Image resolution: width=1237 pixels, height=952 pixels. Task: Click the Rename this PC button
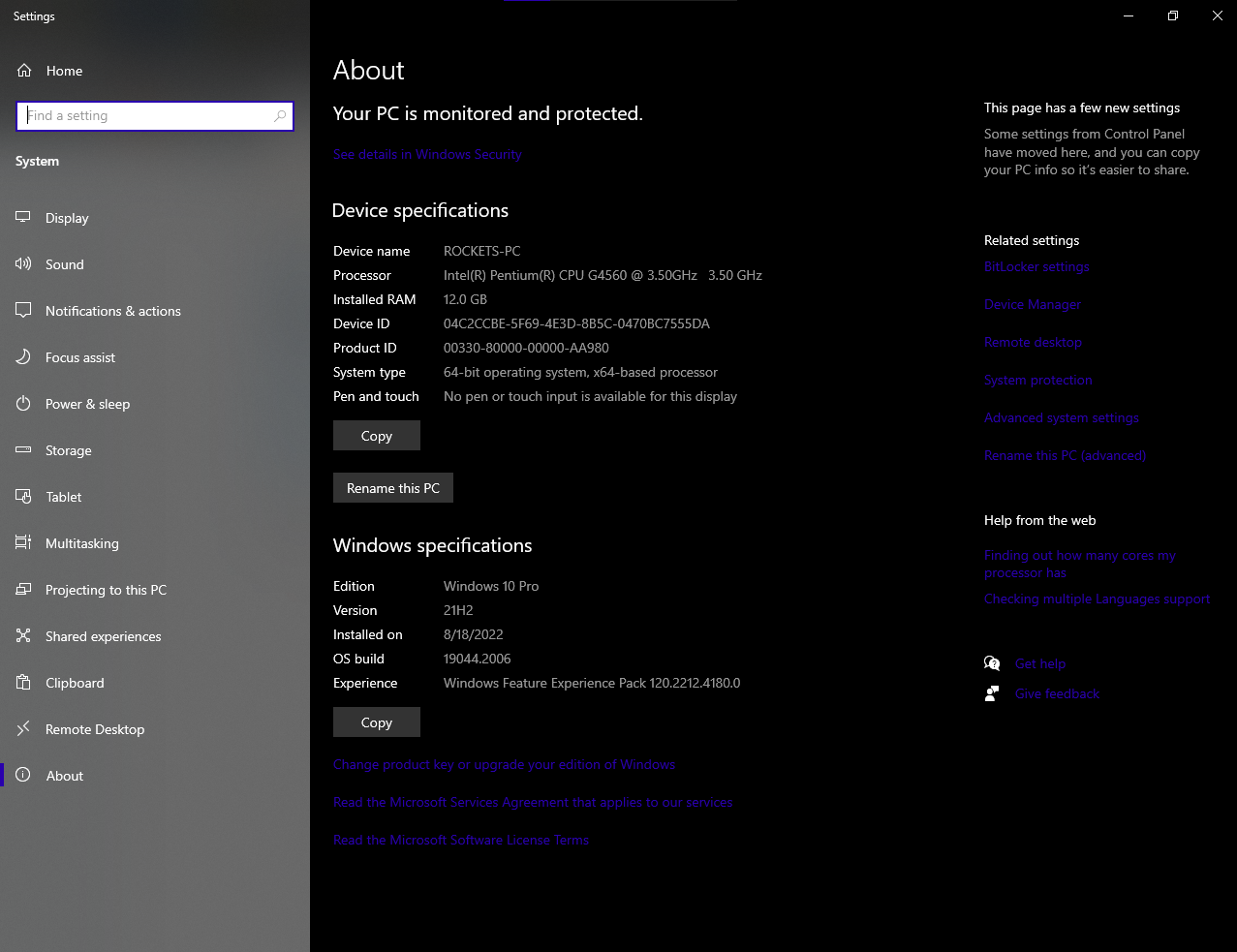pyautogui.click(x=393, y=488)
